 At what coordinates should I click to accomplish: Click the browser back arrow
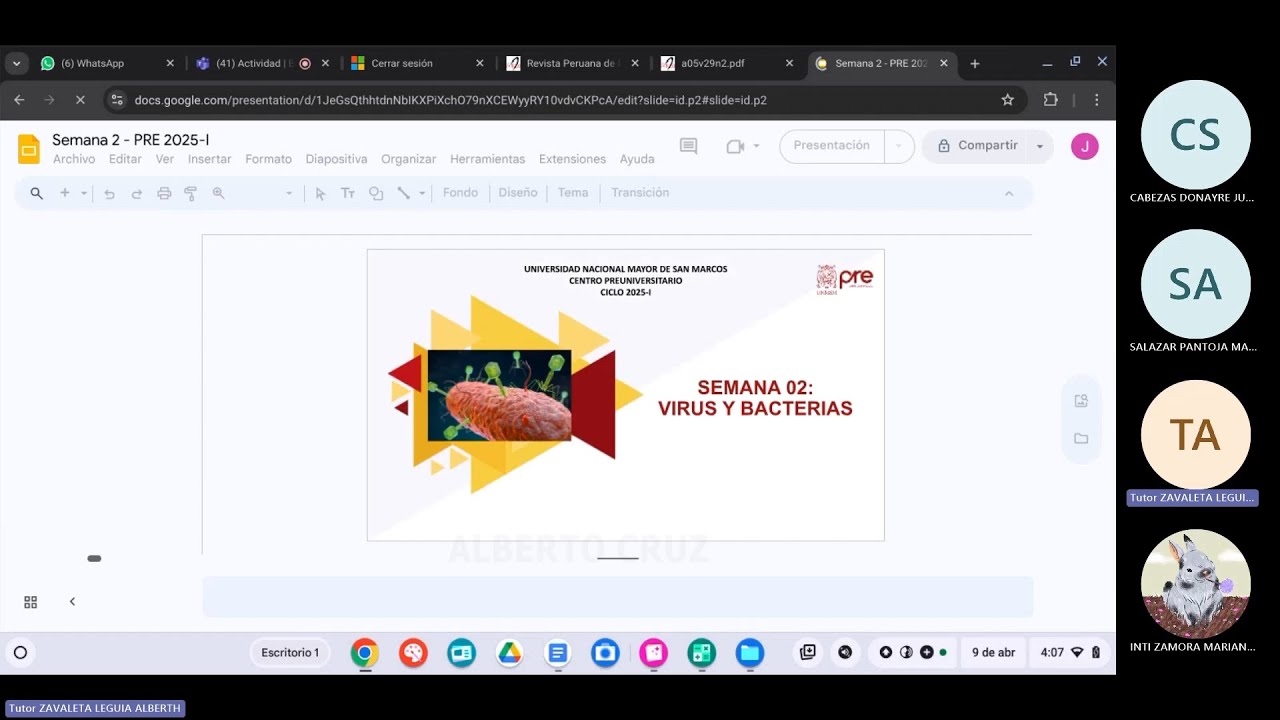point(19,100)
